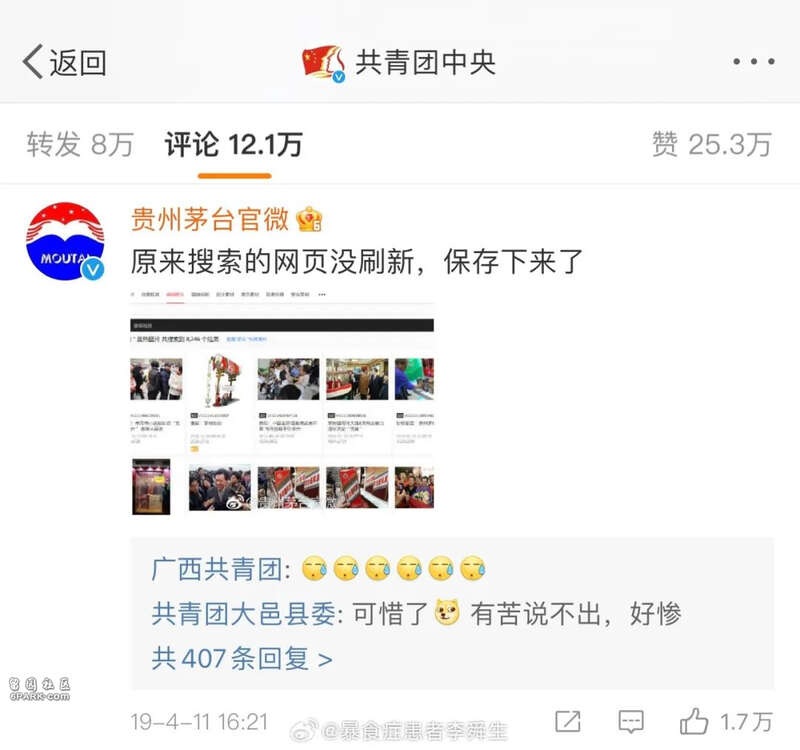Tap the crown membership badge icon
This screenshot has width=800, height=750.
click(309, 219)
